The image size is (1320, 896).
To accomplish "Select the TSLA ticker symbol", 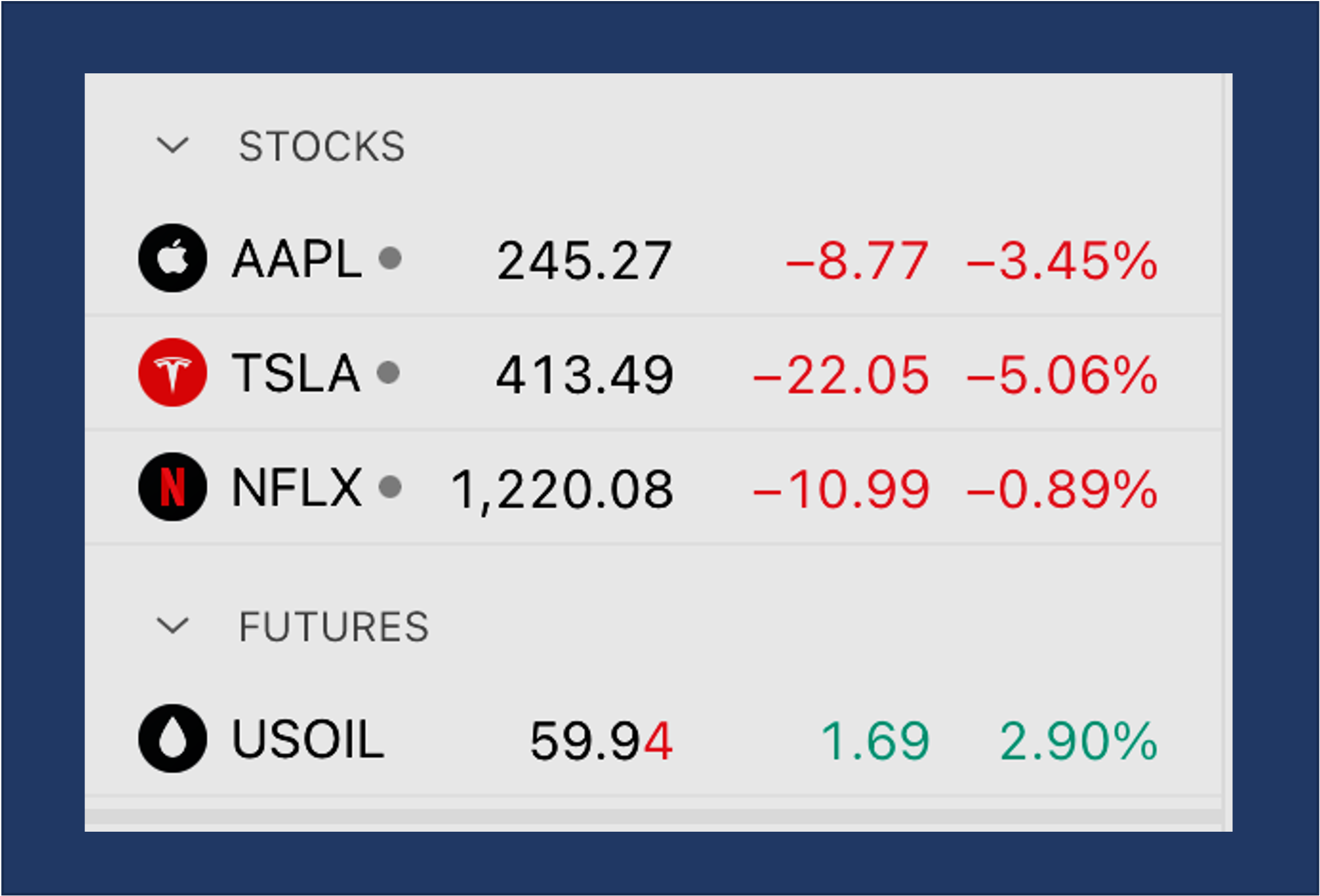I will (x=296, y=373).
